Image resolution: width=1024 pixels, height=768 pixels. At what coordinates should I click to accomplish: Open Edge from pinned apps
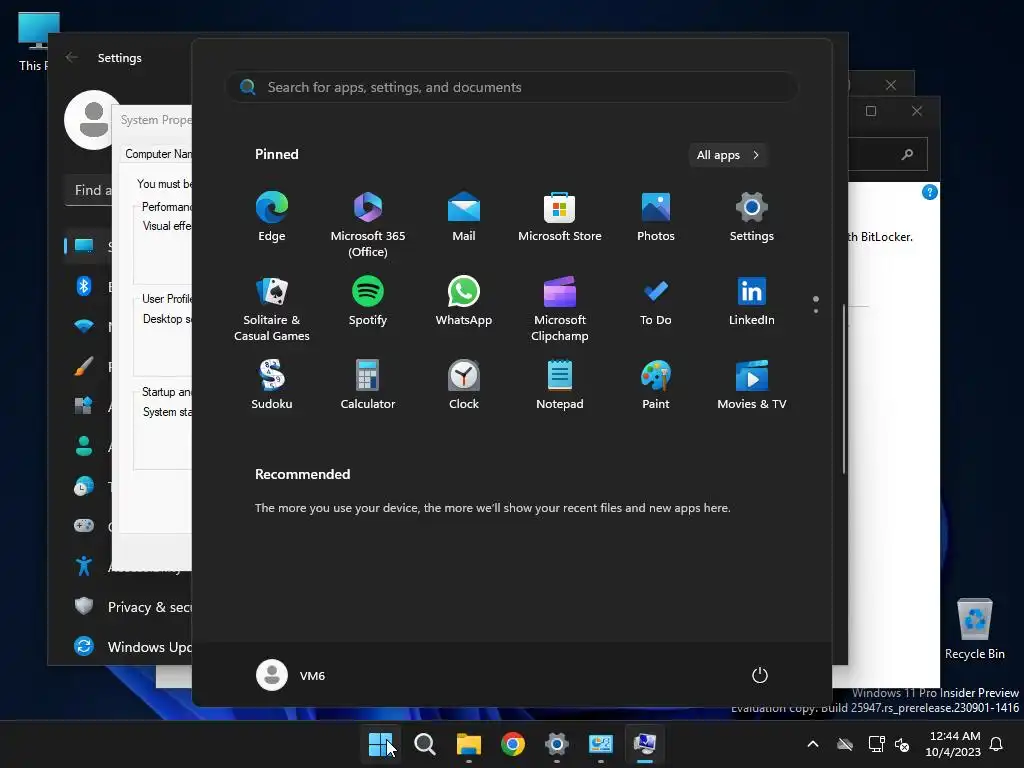pyautogui.click(x=272, y=217)
